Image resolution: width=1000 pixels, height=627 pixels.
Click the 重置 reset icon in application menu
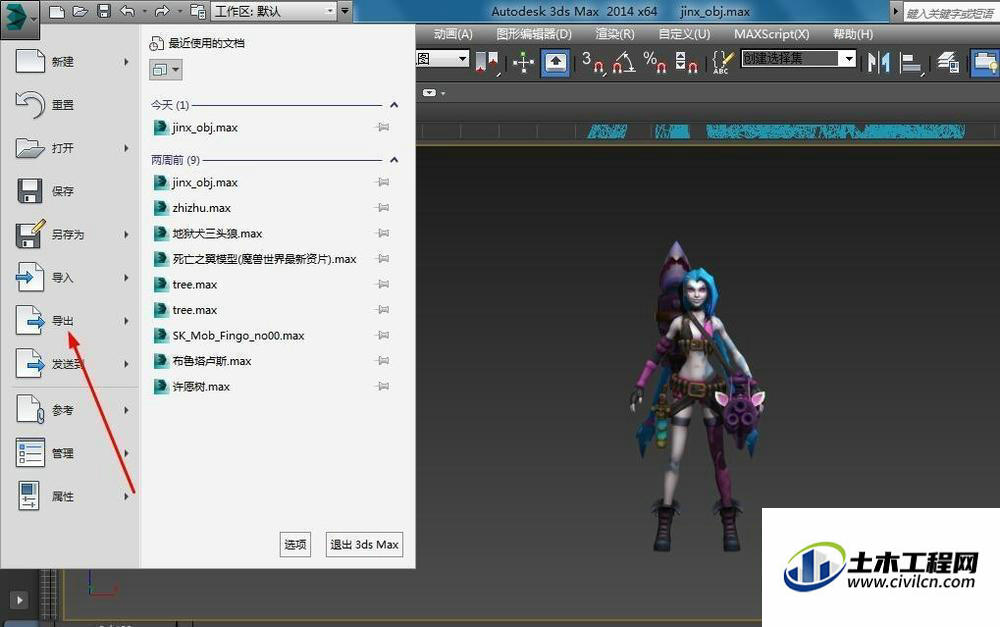[x=30, y=105]
